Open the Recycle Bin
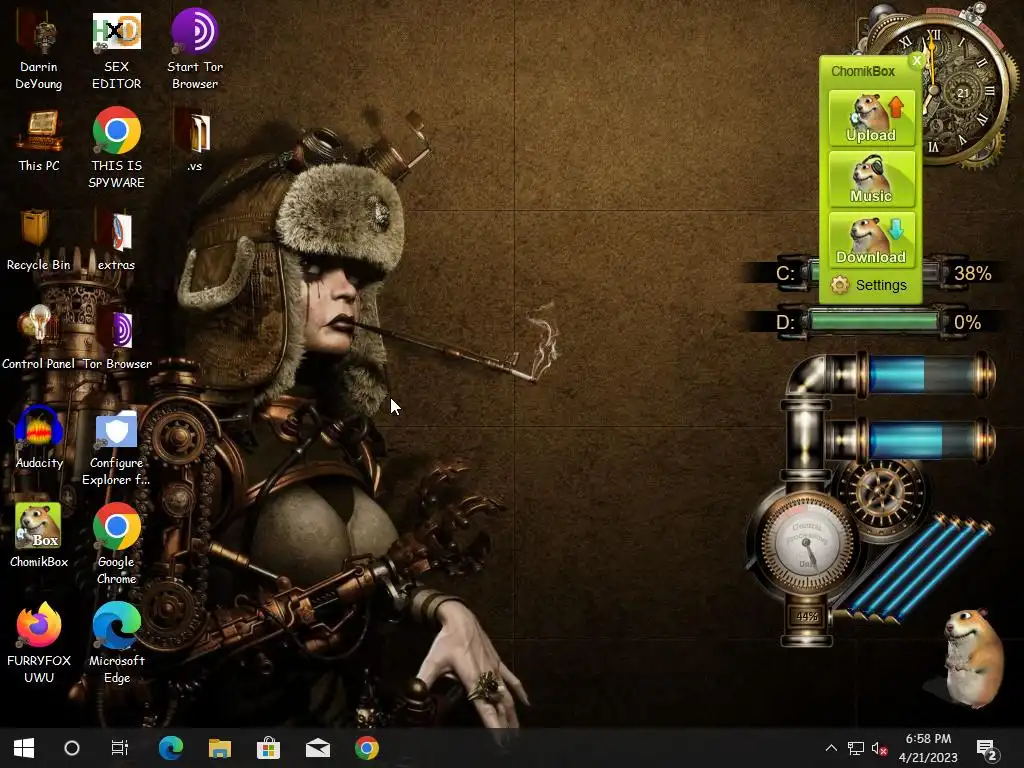 click(x=39, y=240)
